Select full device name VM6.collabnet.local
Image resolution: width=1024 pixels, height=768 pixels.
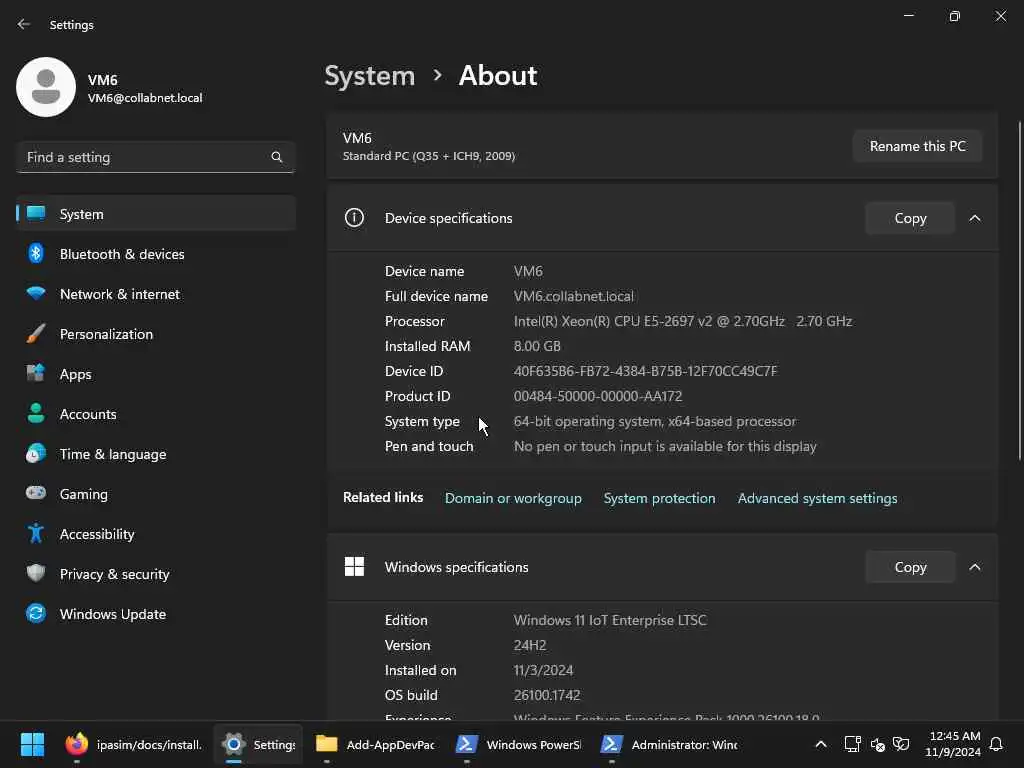pyautogui.click(x=573, y=296)
